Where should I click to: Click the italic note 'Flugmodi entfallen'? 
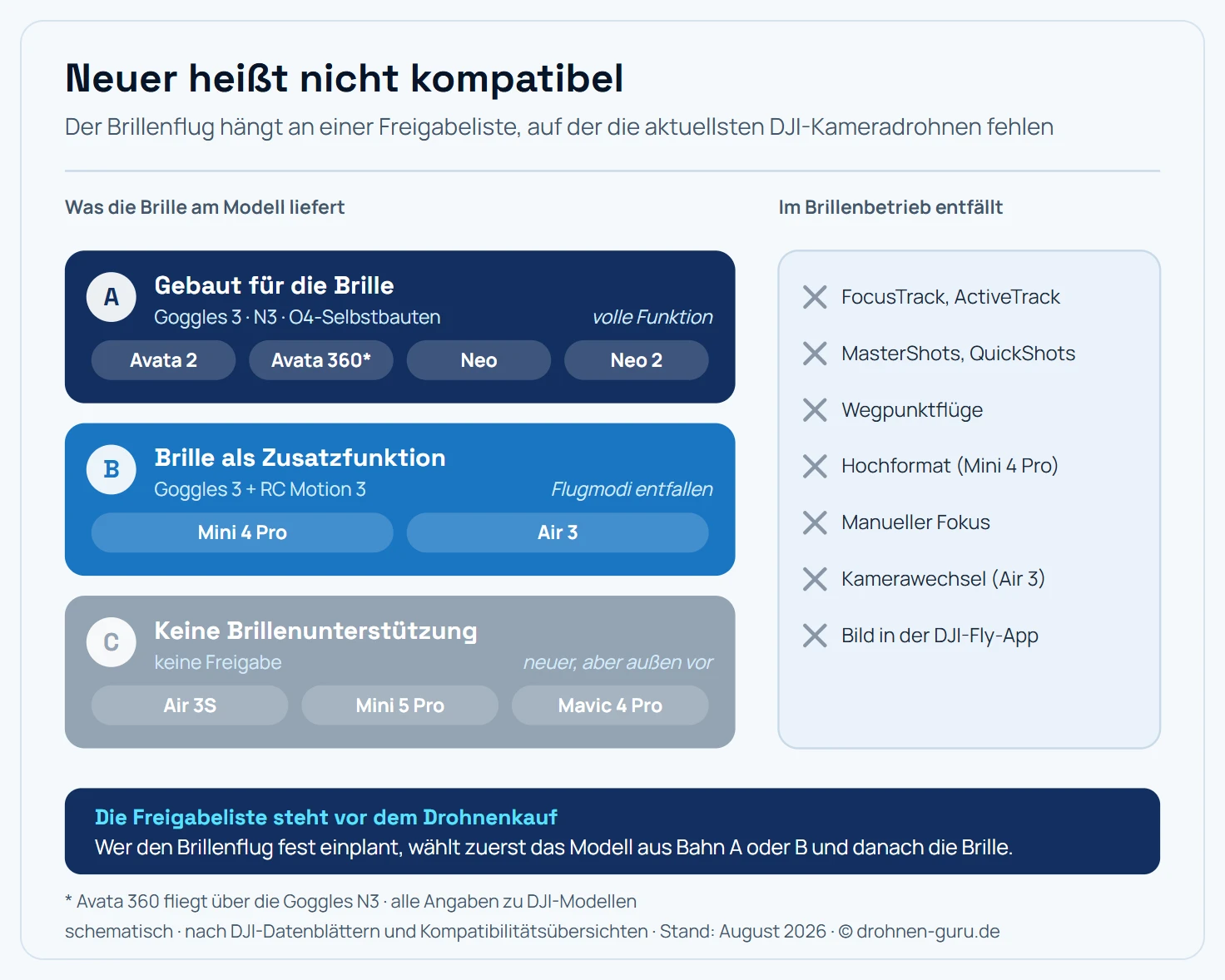[x=632, y=489]
